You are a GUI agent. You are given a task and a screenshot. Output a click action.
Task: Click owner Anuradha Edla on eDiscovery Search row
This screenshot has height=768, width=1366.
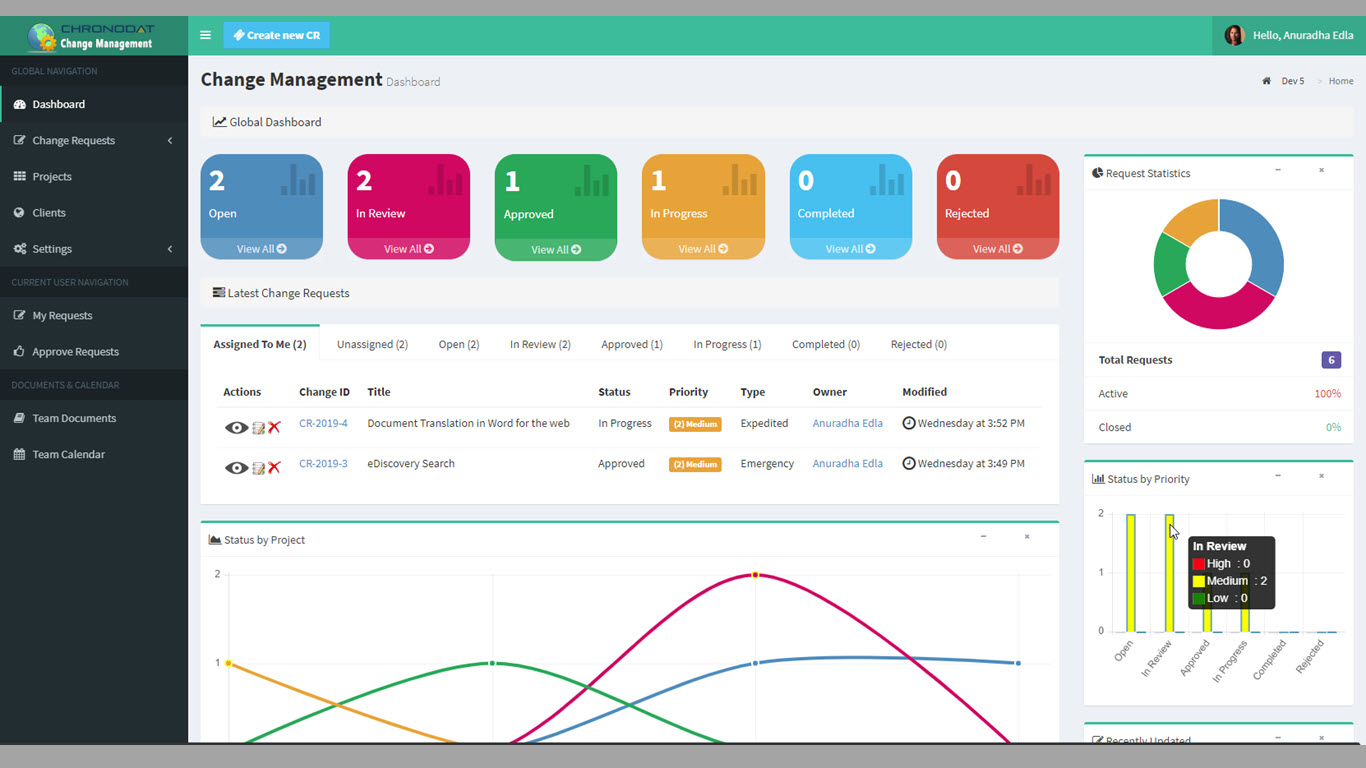(x=847, y=463)
